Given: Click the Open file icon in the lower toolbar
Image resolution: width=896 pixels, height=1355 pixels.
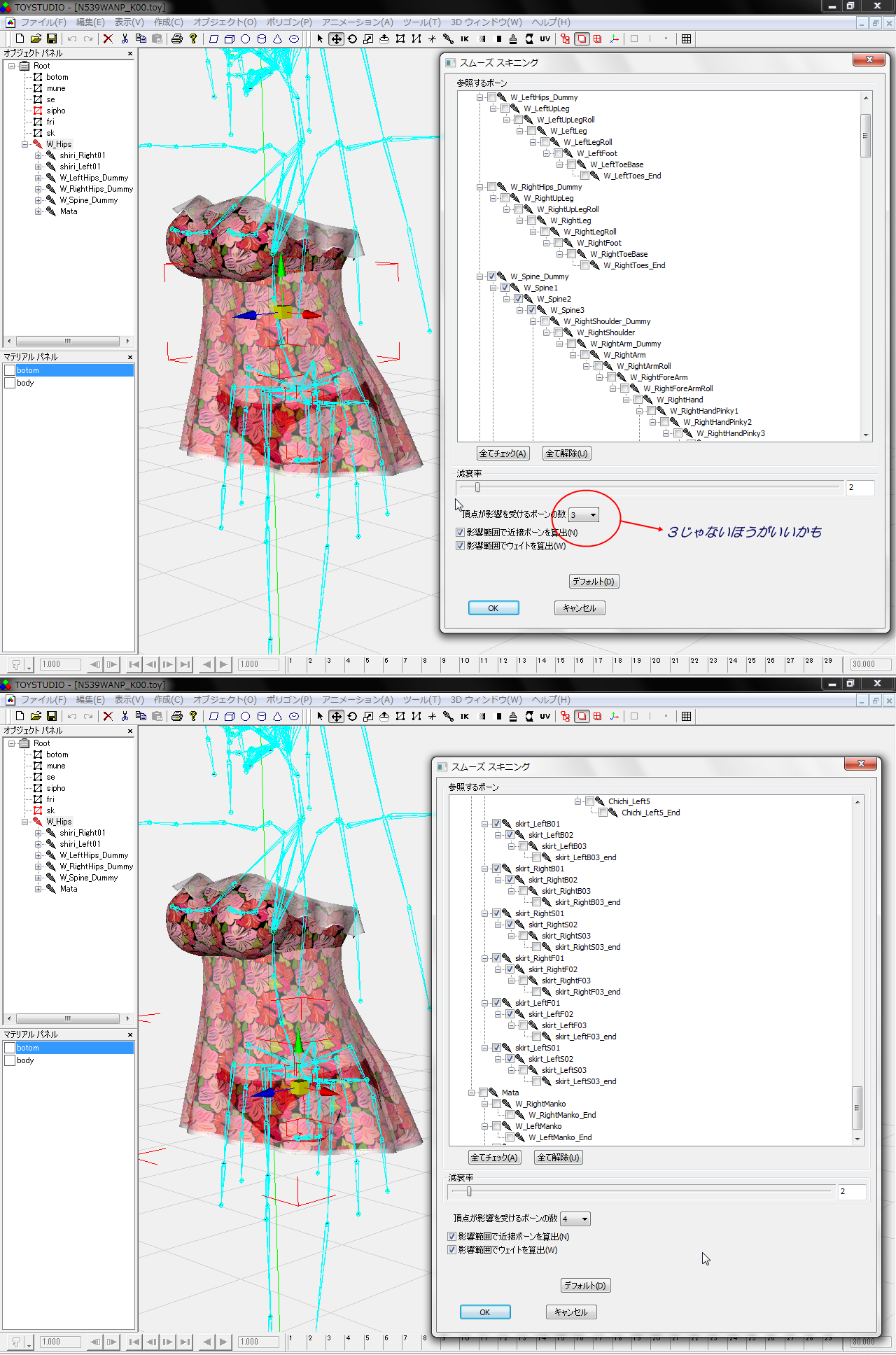Looking at the screenshot, I should [36, 716].
